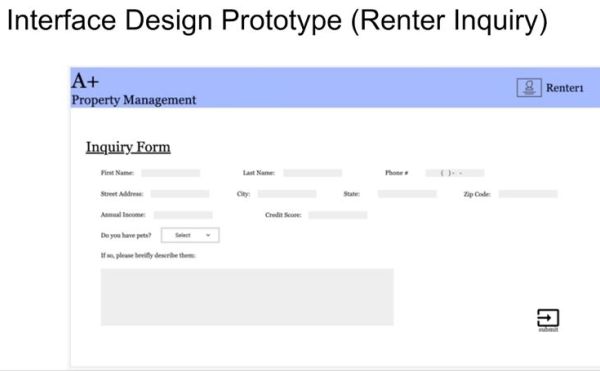The width and height of the screenshot is (600, 371).
Task: Click the slide title 'Interface Design Prototype (Renter Inquiry)'
Action: [277, 21]
